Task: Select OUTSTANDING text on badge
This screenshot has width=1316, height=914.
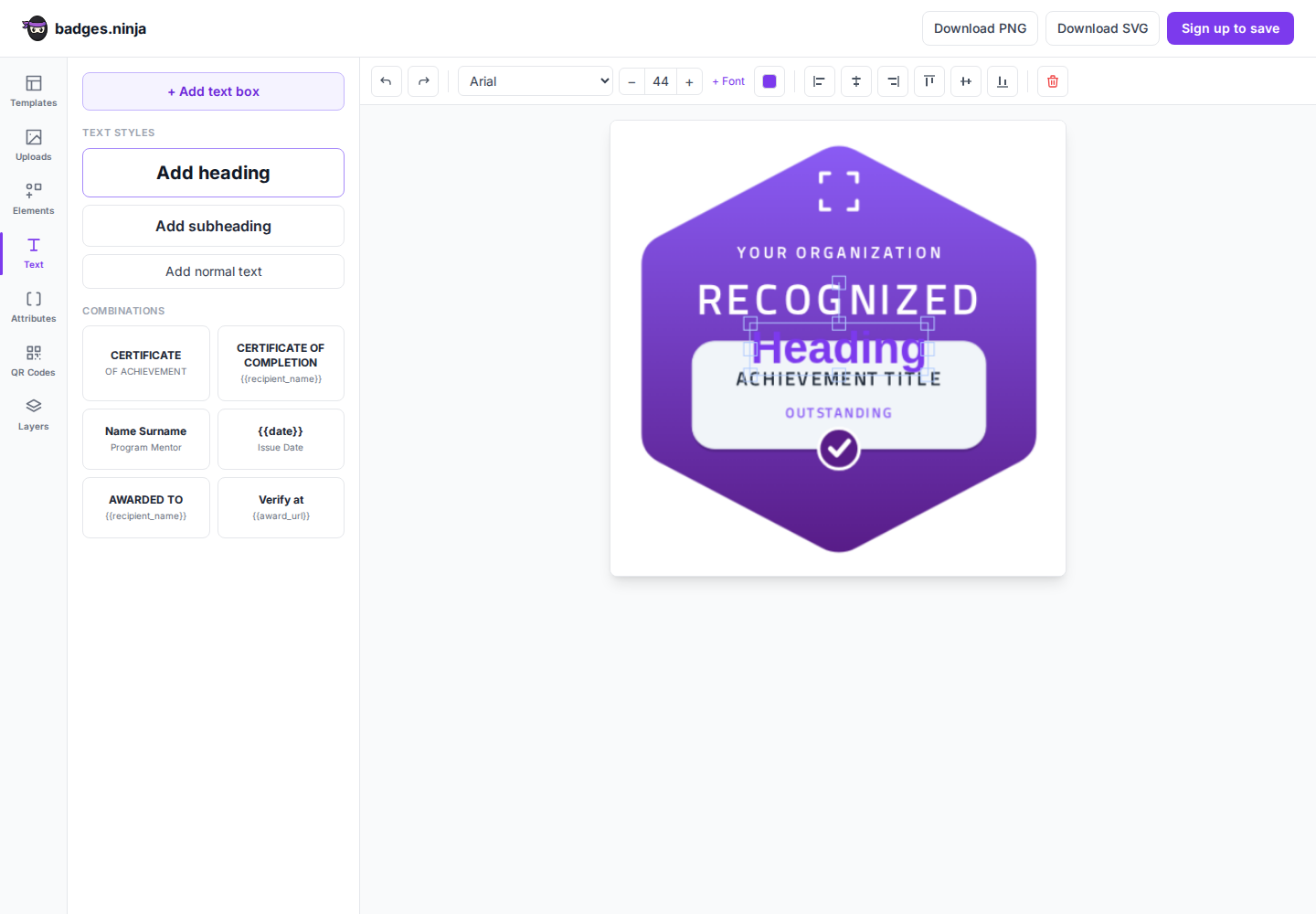Action: click(x=839, y=413)
